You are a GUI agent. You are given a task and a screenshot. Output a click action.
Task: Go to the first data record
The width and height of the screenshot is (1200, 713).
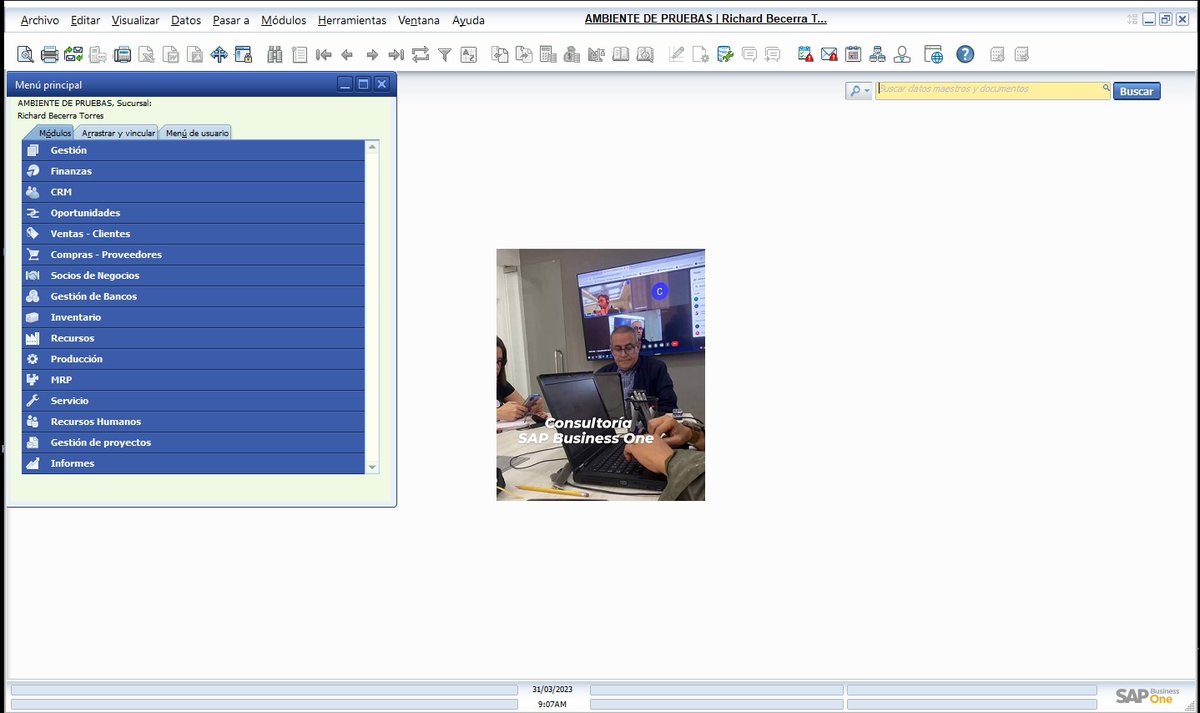point(323,54)
